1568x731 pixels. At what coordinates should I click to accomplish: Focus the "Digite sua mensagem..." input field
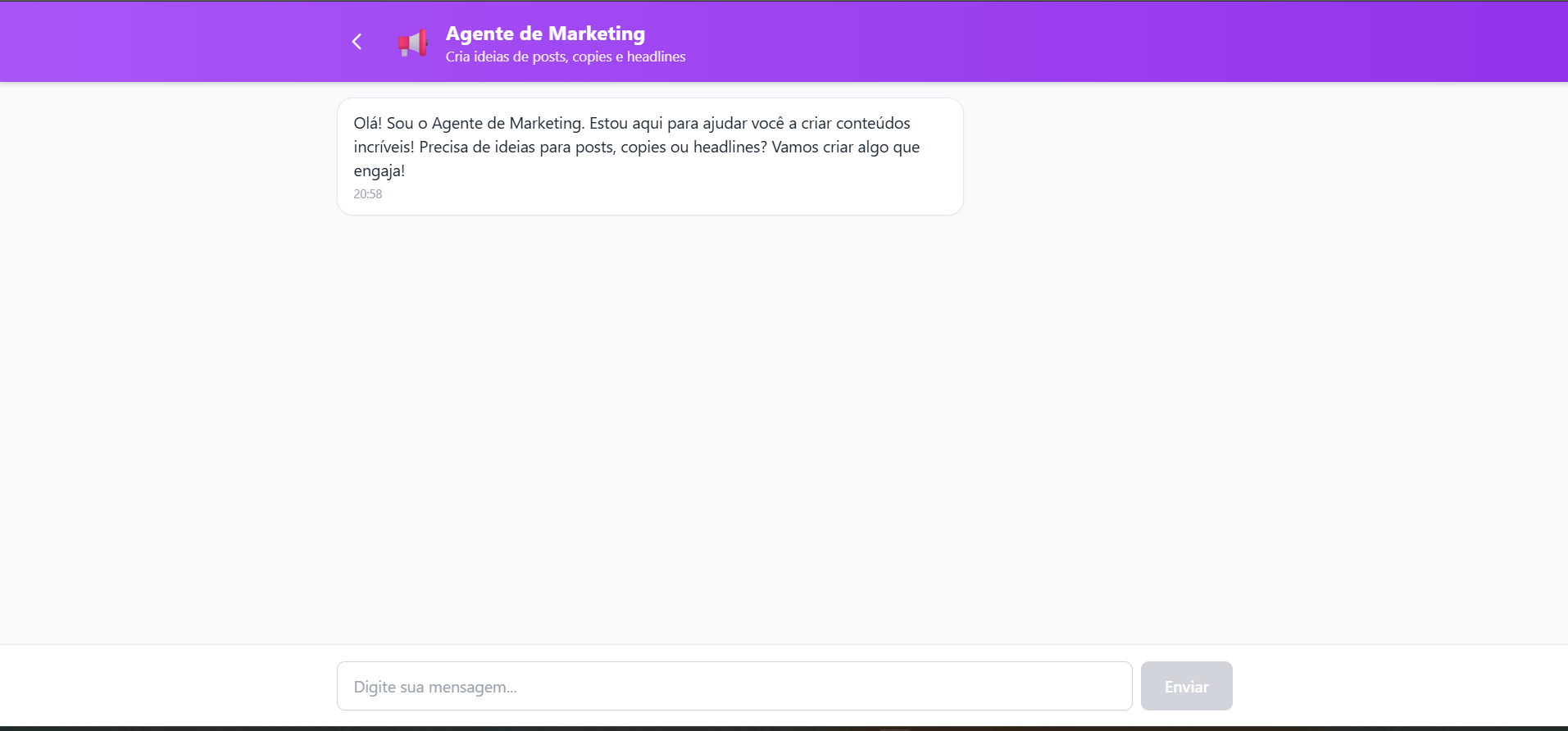pos(734,686)
